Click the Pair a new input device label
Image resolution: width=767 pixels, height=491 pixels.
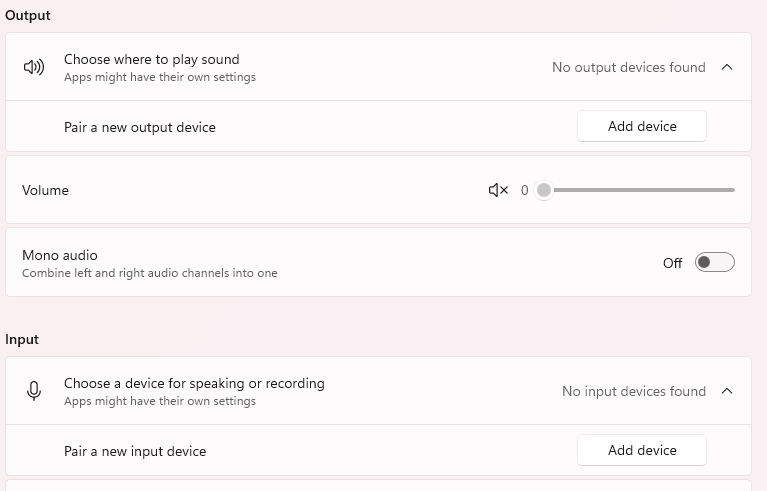(x=135, y=451)
